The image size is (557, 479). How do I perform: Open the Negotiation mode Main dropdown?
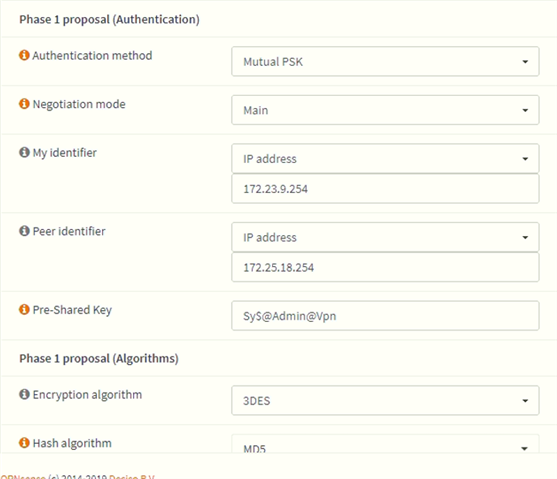tap(385, 110)
